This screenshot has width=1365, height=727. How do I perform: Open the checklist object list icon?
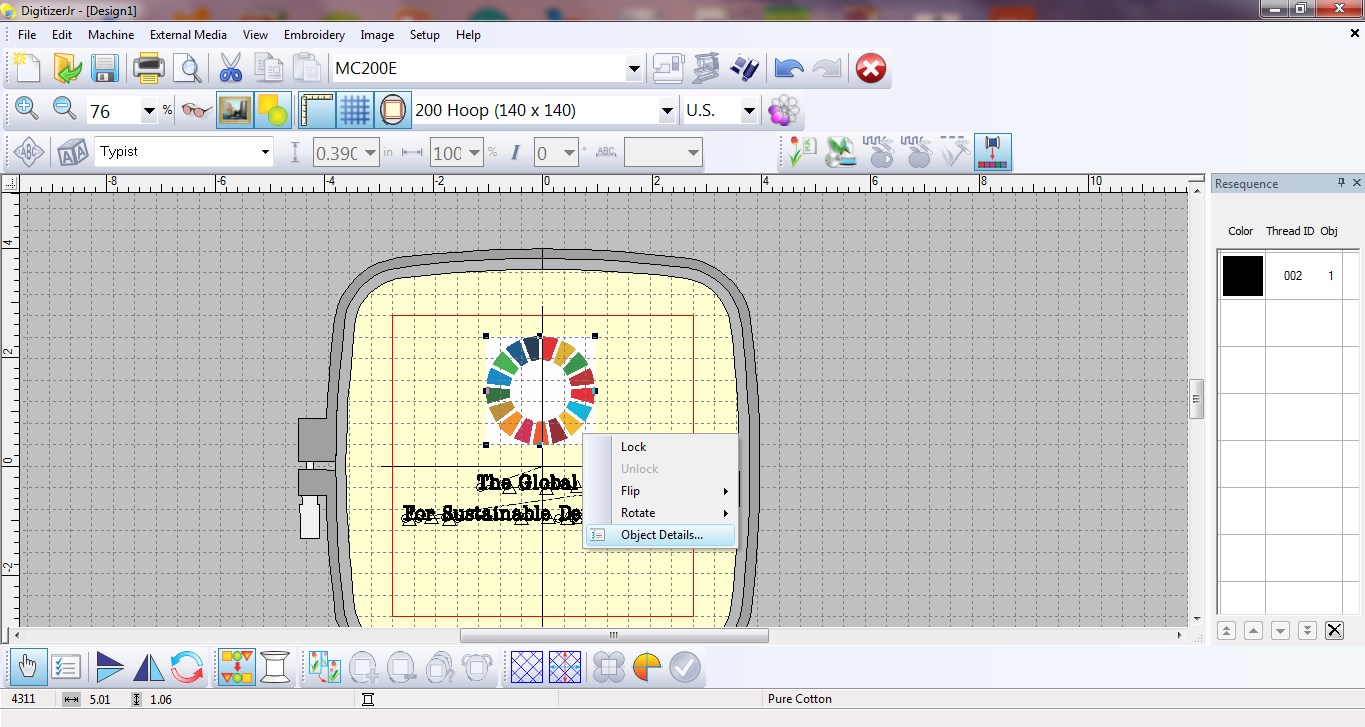[x=65, y=667]
